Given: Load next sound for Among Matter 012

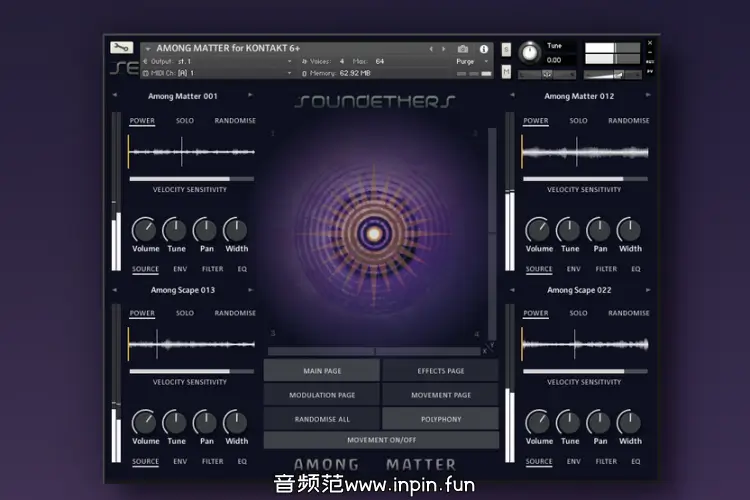Looking at the screenshot, I should (648, 95).
